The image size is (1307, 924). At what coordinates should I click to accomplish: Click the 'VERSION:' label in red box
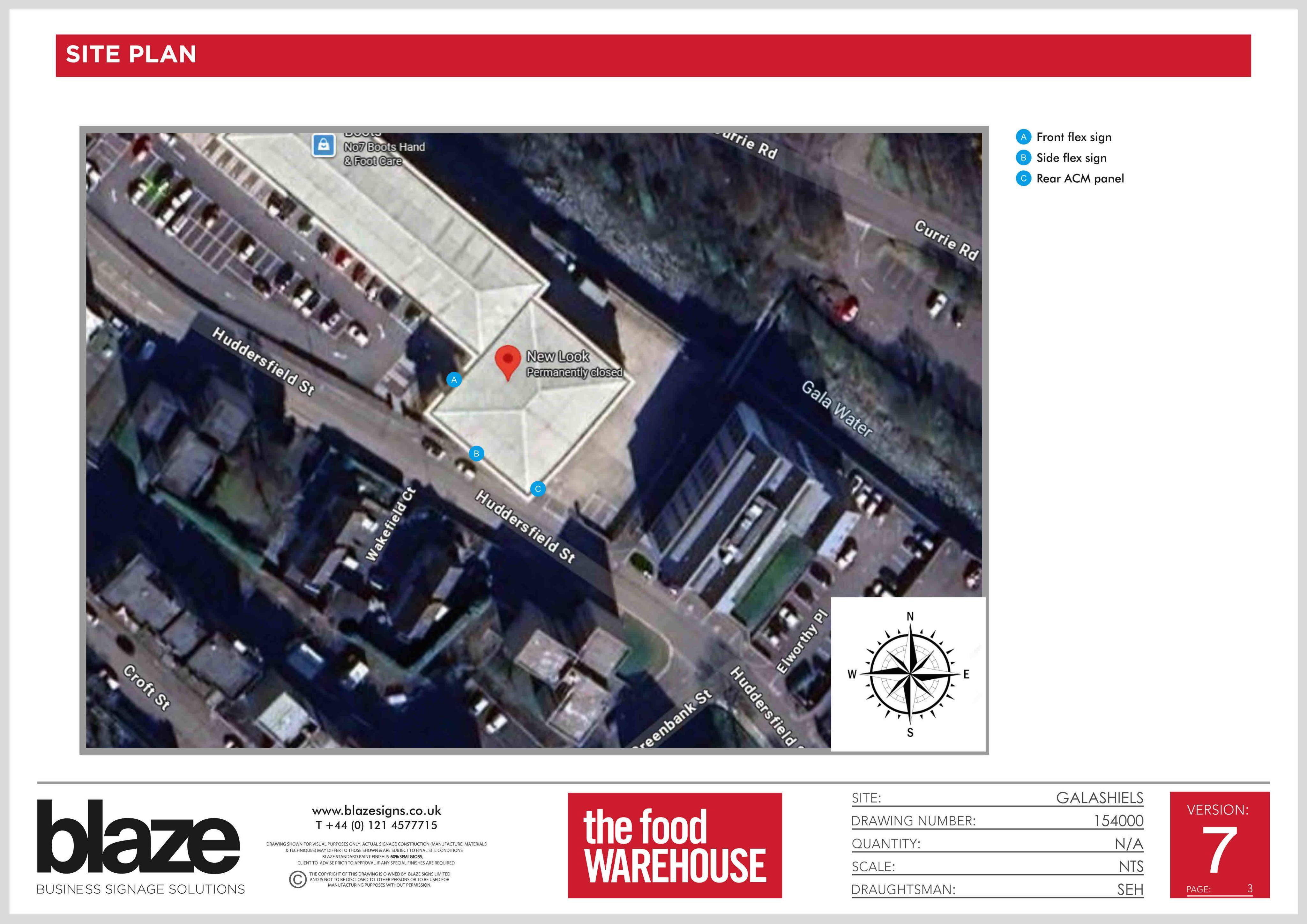tap(1218, 810)
